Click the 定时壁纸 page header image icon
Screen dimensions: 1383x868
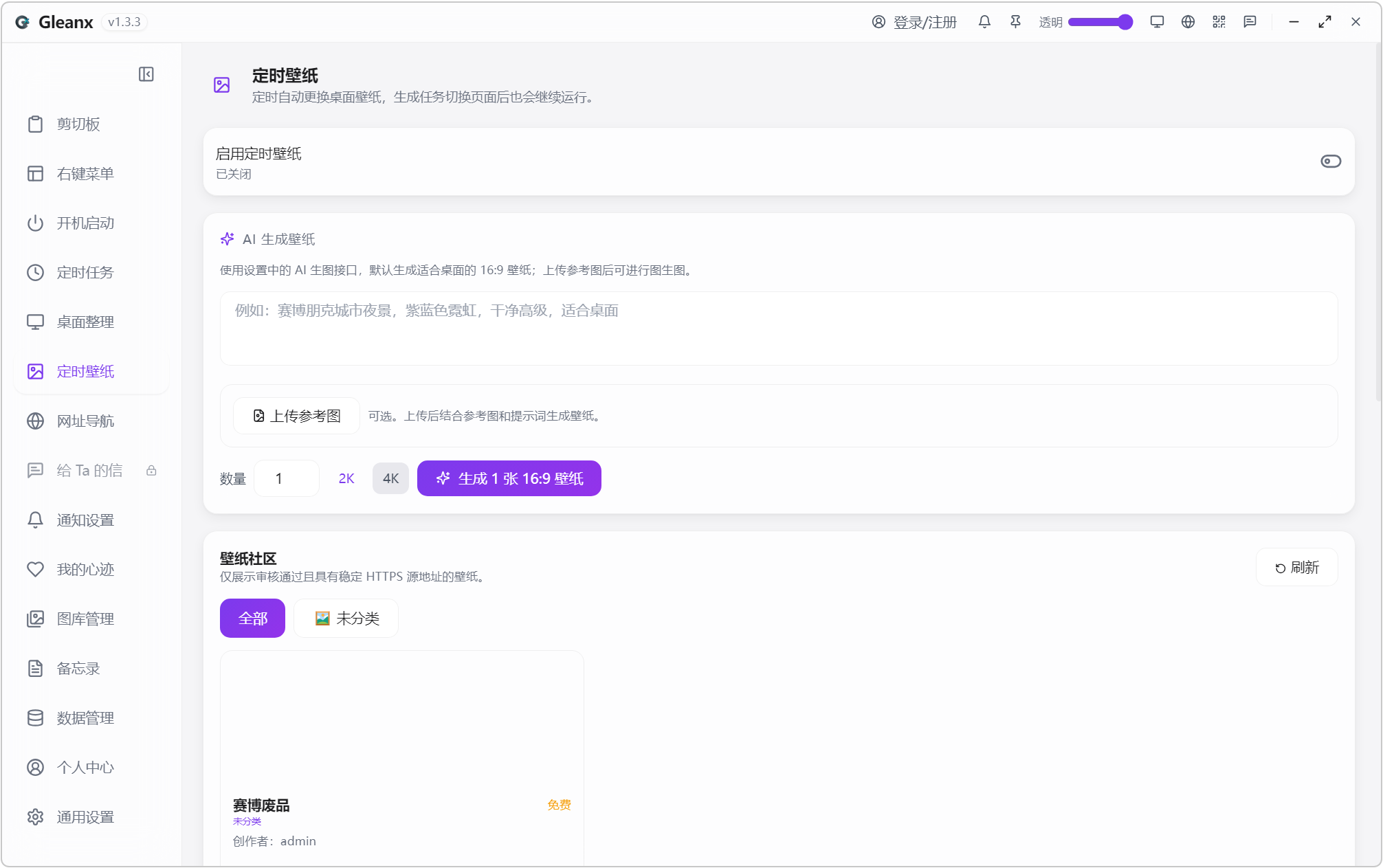221,85
